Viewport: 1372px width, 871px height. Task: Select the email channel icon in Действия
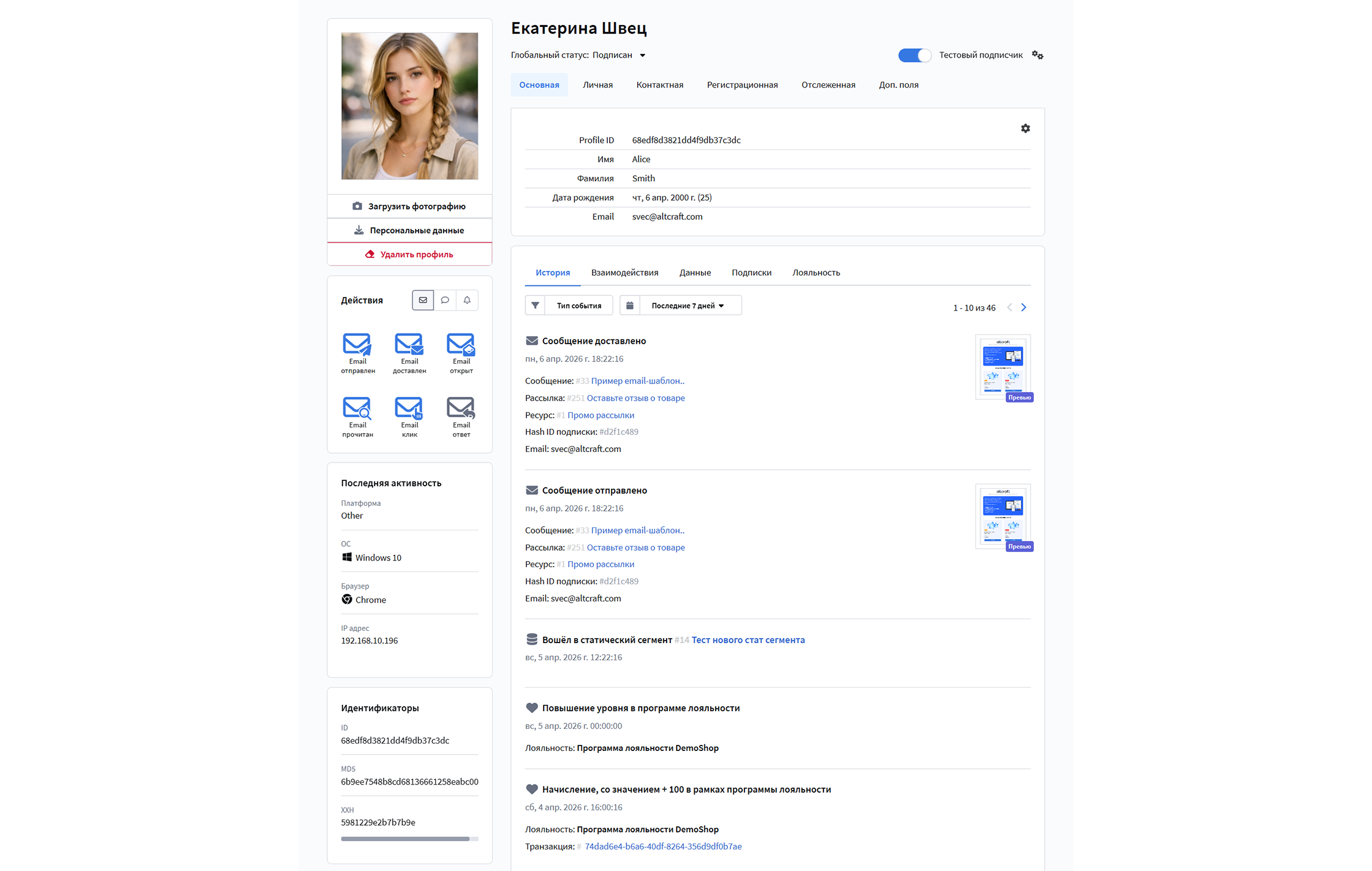(423, 300)
